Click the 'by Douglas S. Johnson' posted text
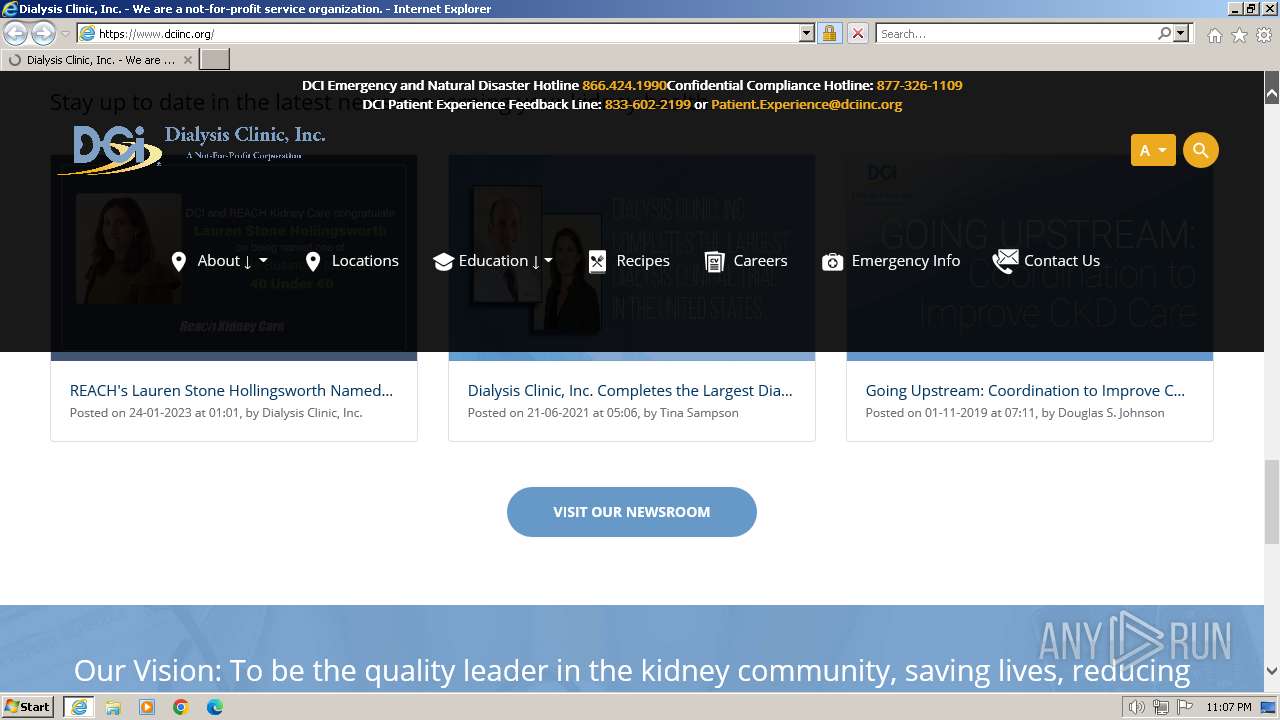 [1103, 413]
